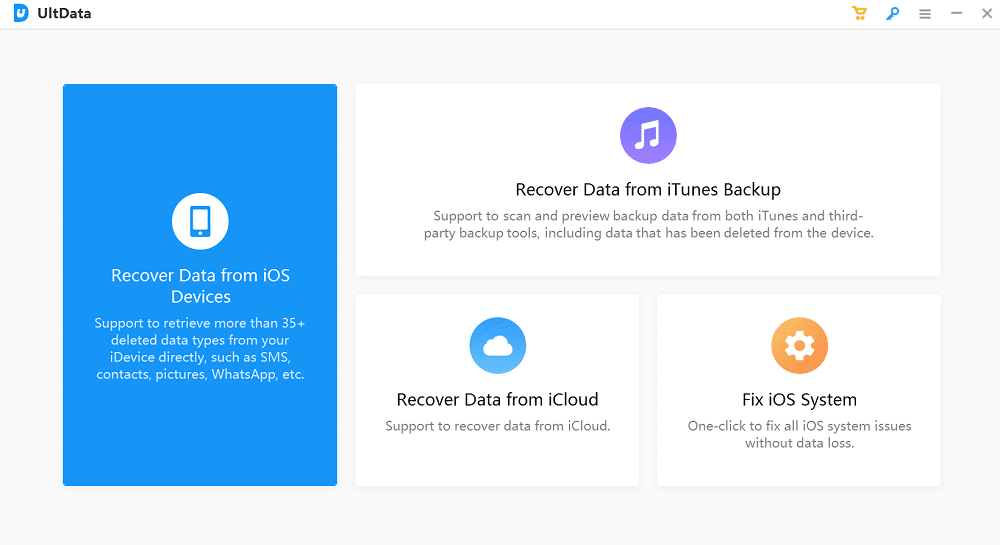This screenshot has width=1000, height=545.
Task: Click the iTunes Backup description text
Action: pyautogui.click(x=648, y=224)
